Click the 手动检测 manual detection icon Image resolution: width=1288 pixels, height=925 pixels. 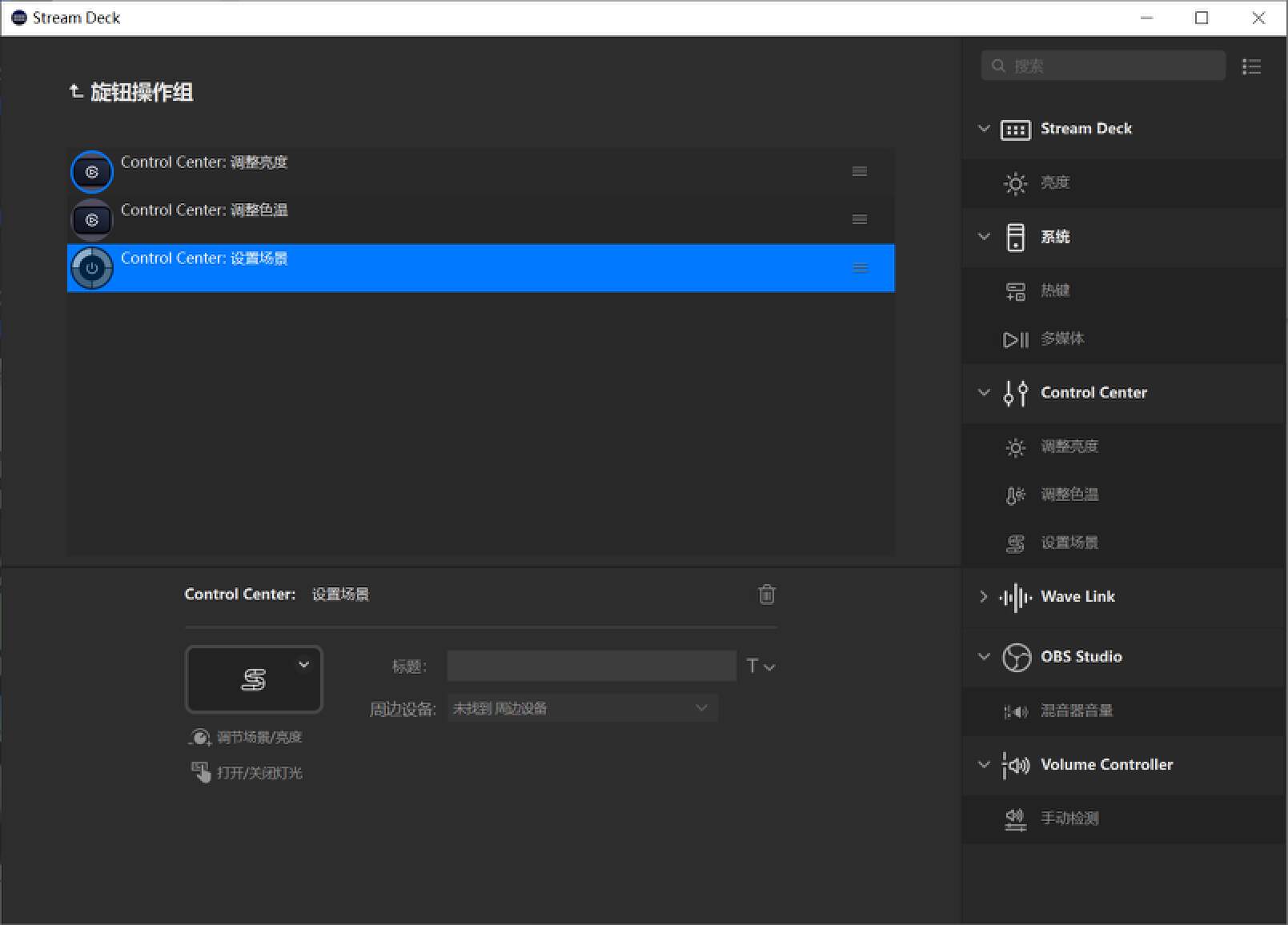tap(1015, 819)
